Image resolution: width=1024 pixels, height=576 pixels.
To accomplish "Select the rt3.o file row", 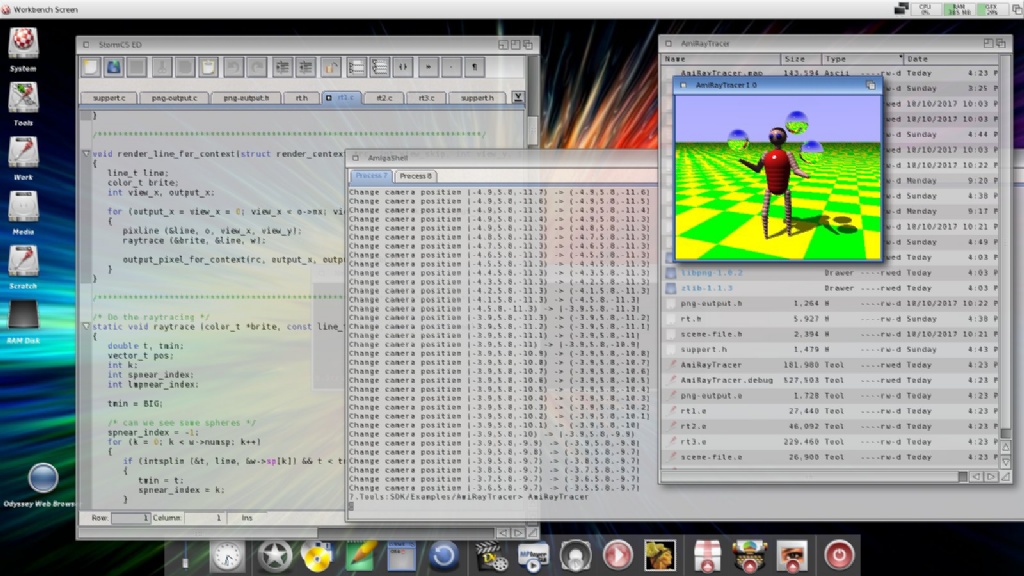I will tap(831, 442).
